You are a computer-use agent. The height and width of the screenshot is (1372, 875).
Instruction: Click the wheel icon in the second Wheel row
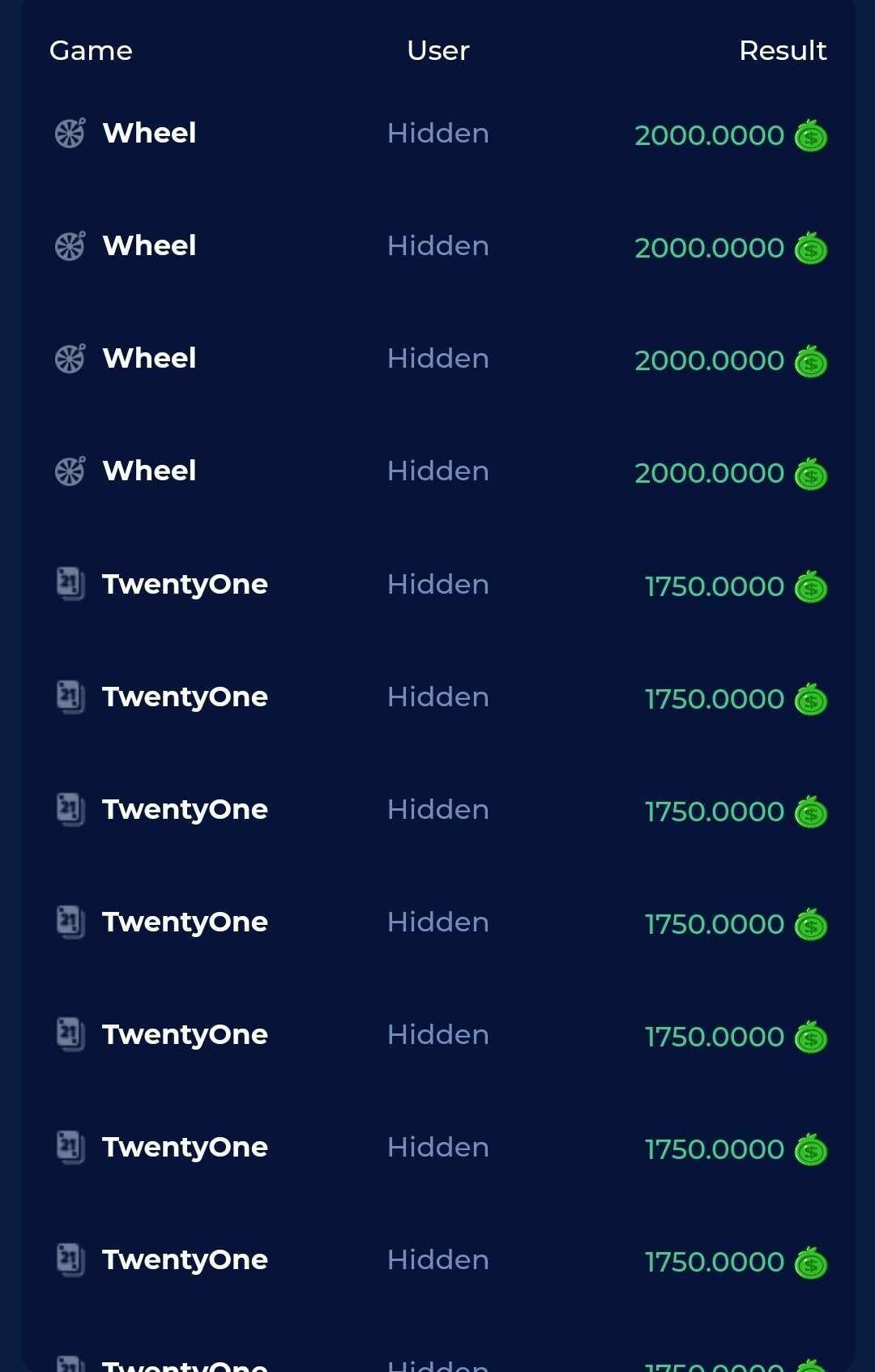pyautogui.click(x=70, y=245)
